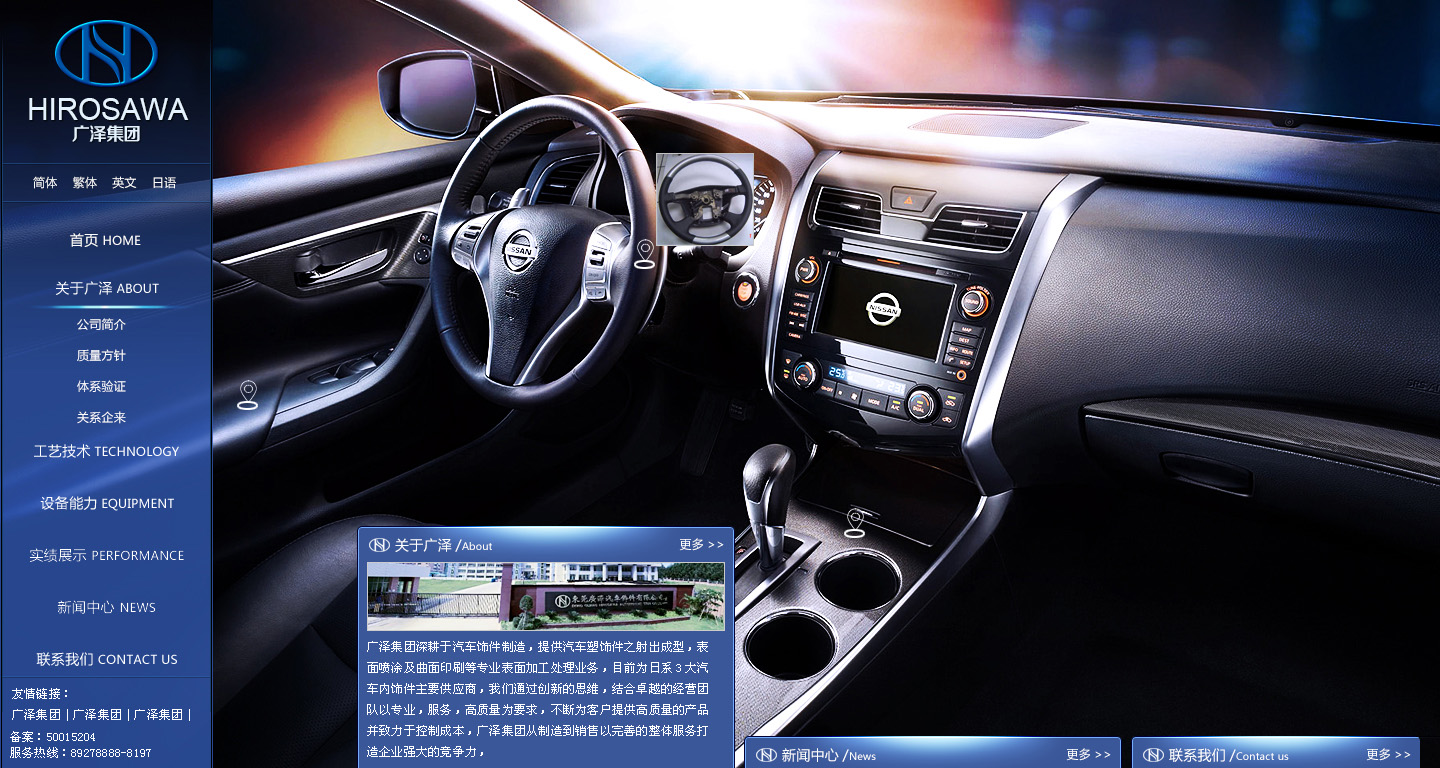Screen dimensions: 1440x768
Task: Click 更多 >> in the 关于广泽 About panel
Action: pyautogui.click(x=701, y=545)
